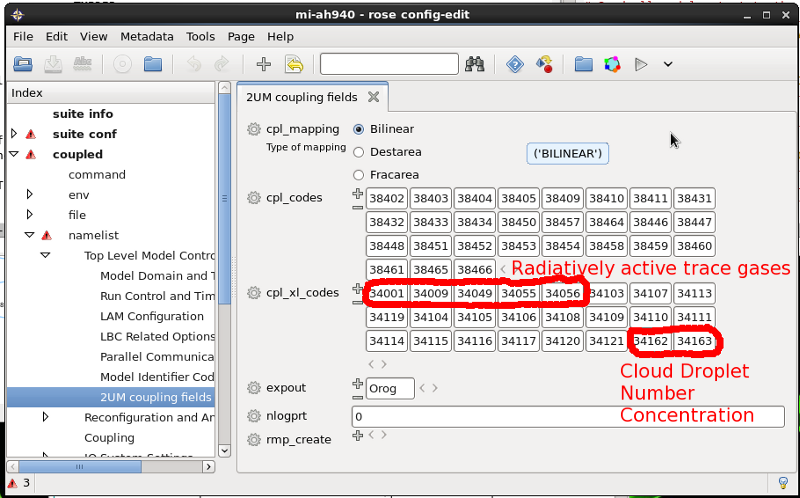This screenshot has height=498, width=800.
Task: Click the Abc check-fail-if toolbar icon
Action: pos(83,64)
